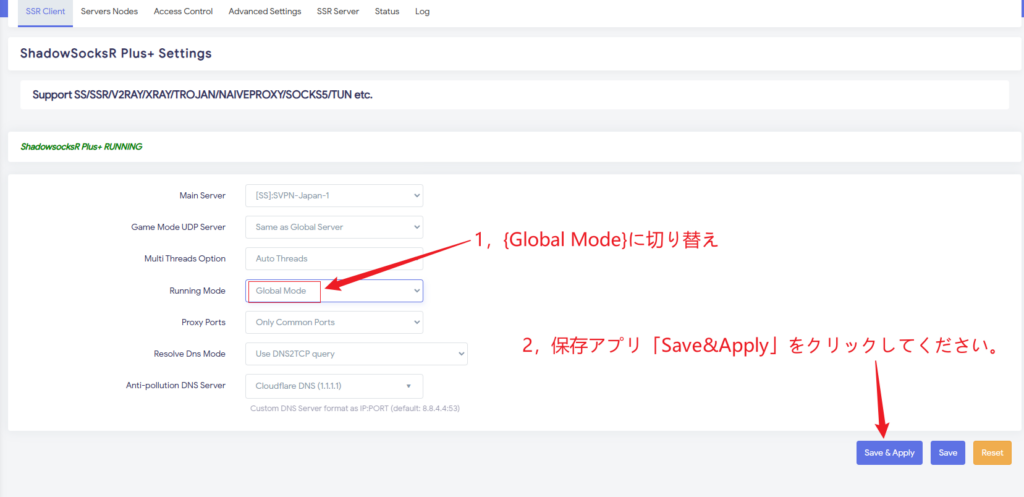The width and height of the screenshot is (1024, 497).
Task: Expand the Main Server dropdown
Action: point(334,195)
